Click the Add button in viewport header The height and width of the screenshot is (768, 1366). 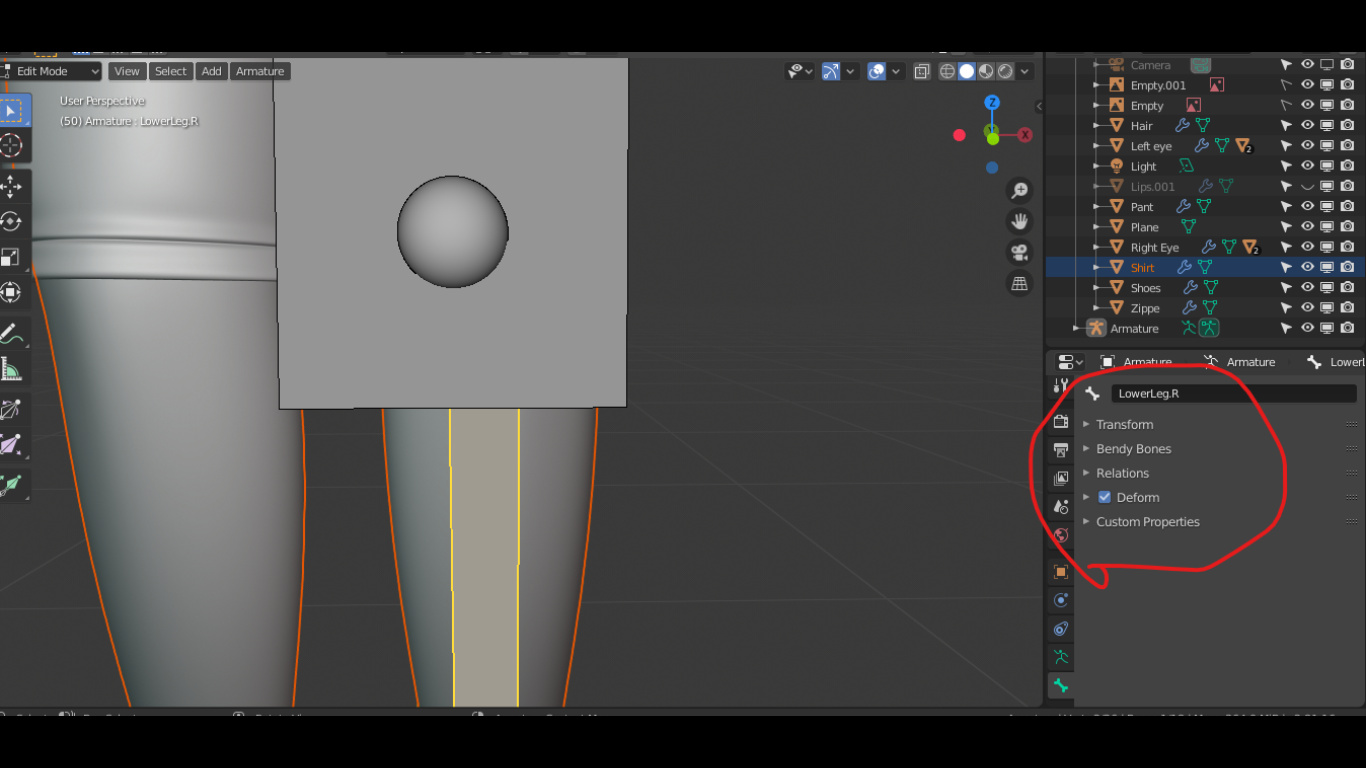tap(211, 71)
